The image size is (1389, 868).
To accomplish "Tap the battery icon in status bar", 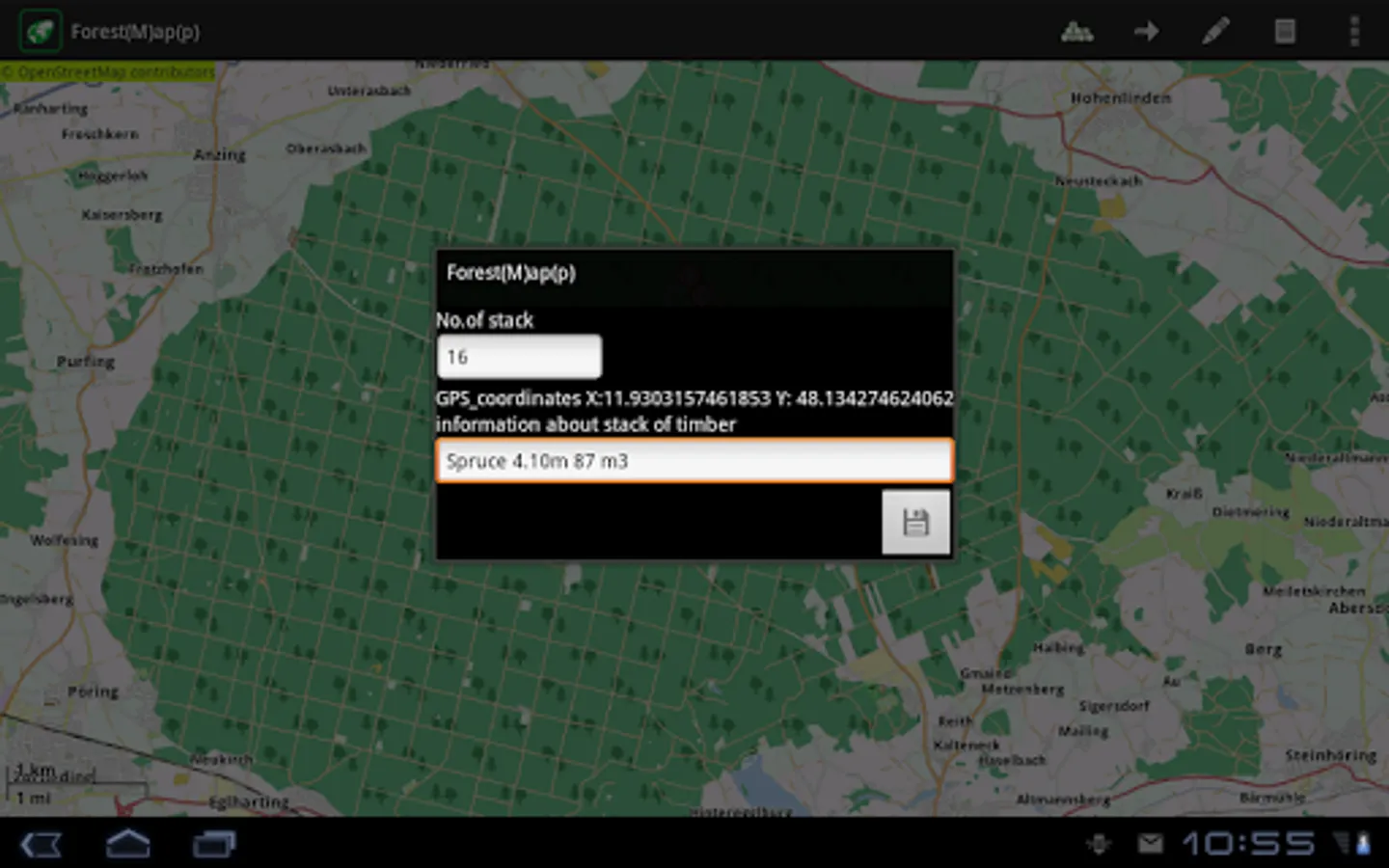I will [1364, 844].
